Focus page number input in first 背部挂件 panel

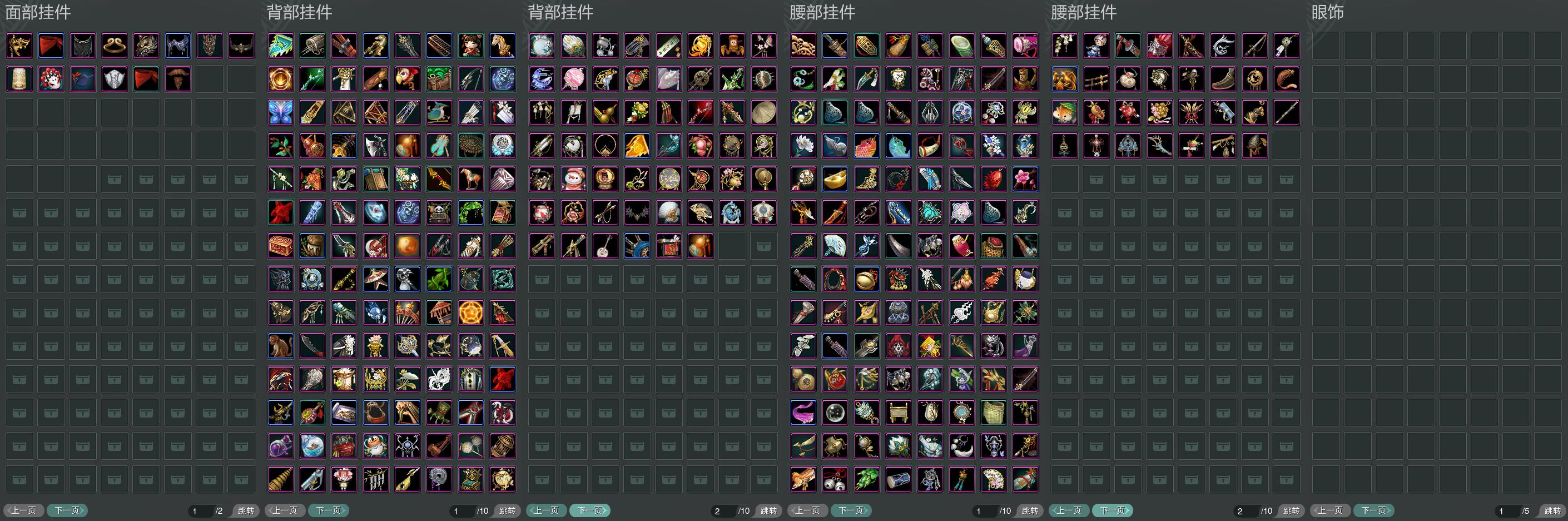[462, 511]
